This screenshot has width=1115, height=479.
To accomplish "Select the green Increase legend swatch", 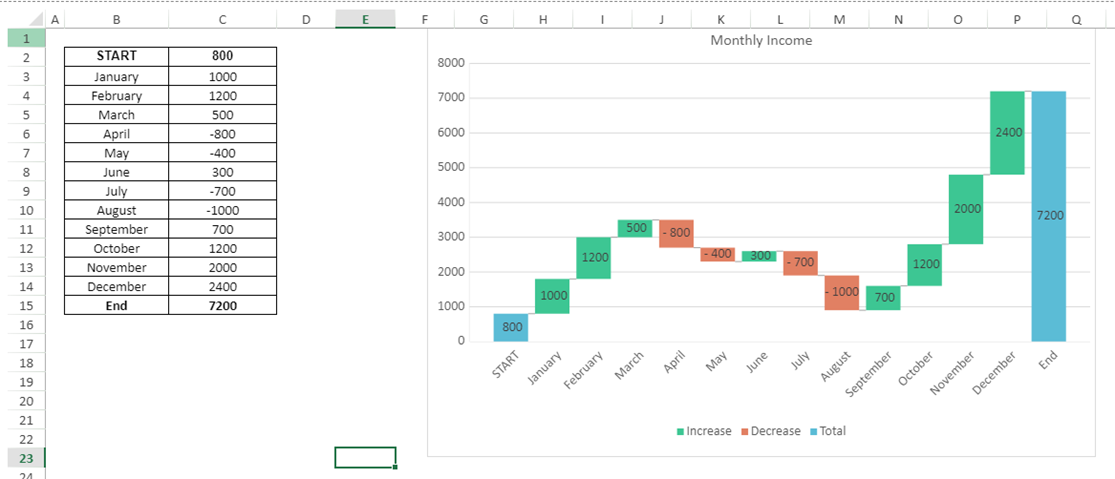I will (681, 431).
